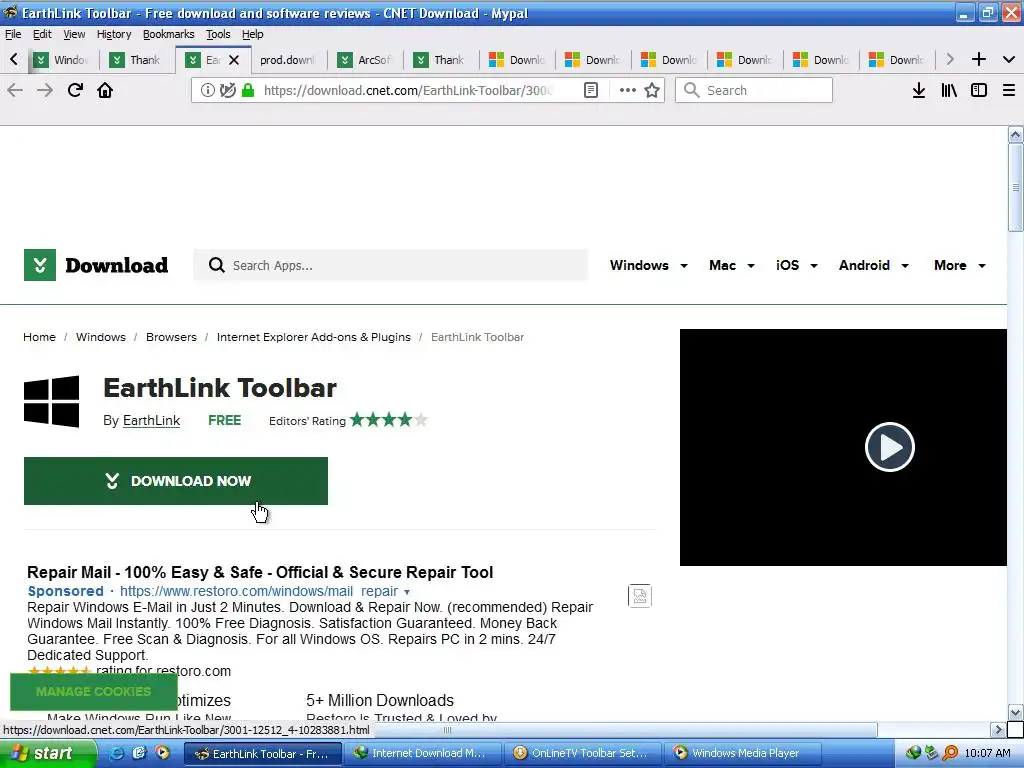Switch to Windows Media Player taskbar item
1024x768 pixels.
coord(743,753)
